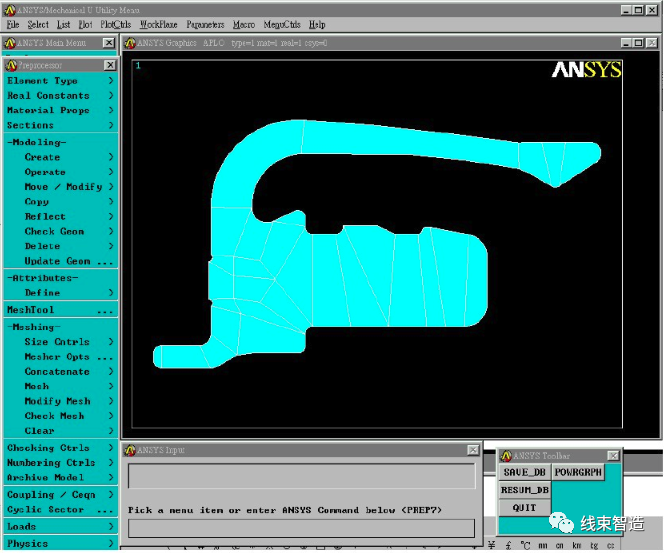This screenshot has width=666, height=553.
Task: Select Update Geom item
Action: (60, 261)
